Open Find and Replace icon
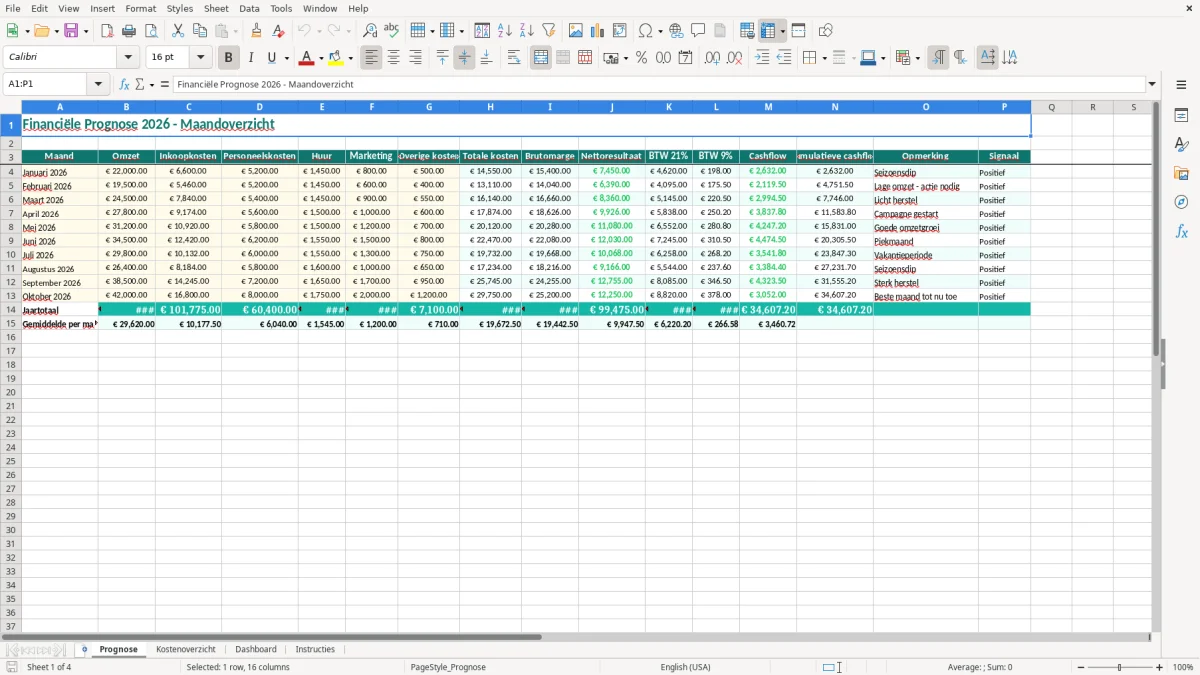Screen dimensions: 1200x675 tap(369, 31)
